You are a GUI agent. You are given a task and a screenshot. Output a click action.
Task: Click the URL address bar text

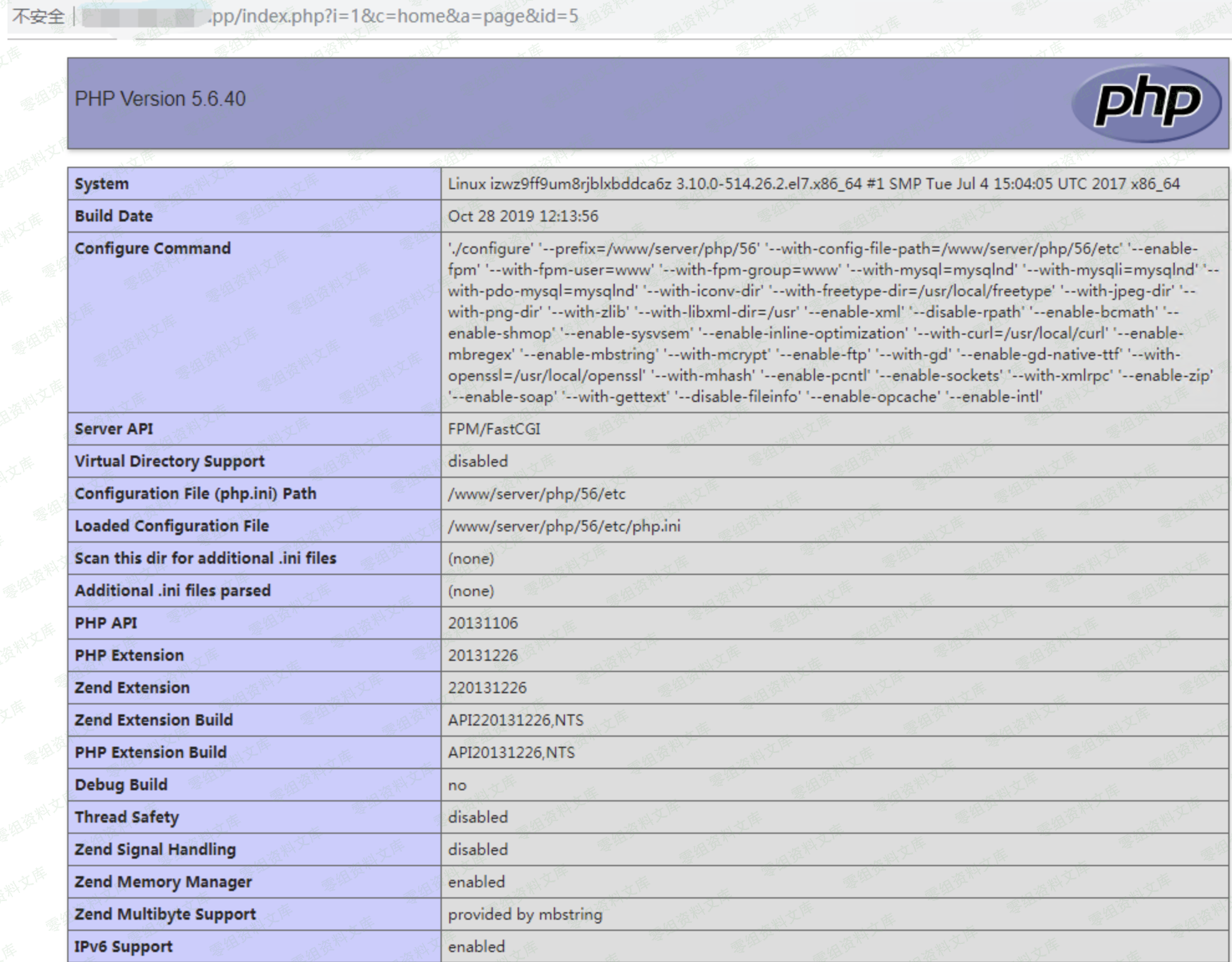click(394, 16)
